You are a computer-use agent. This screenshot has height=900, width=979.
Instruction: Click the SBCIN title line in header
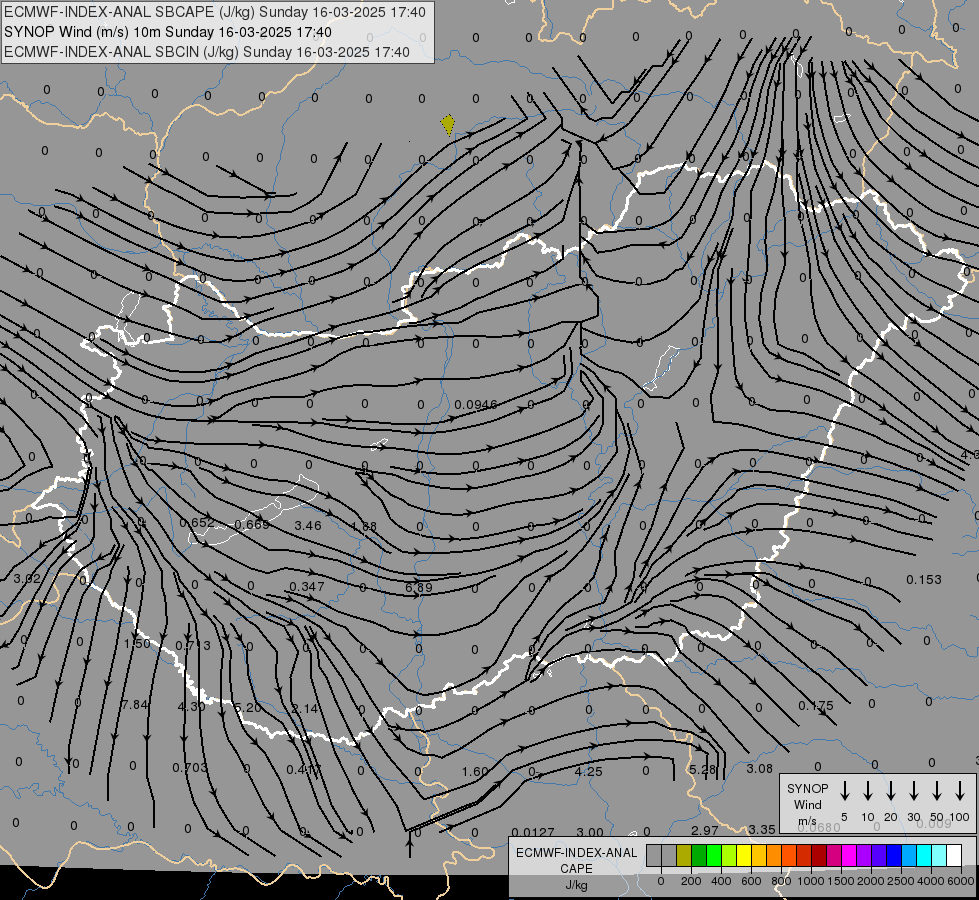[207, 52]
